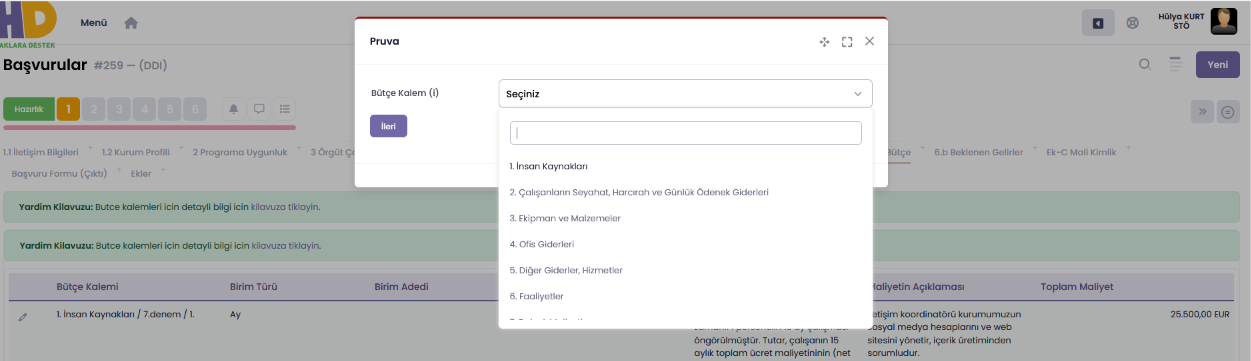Open the Ekler tab

coord(141,174)
